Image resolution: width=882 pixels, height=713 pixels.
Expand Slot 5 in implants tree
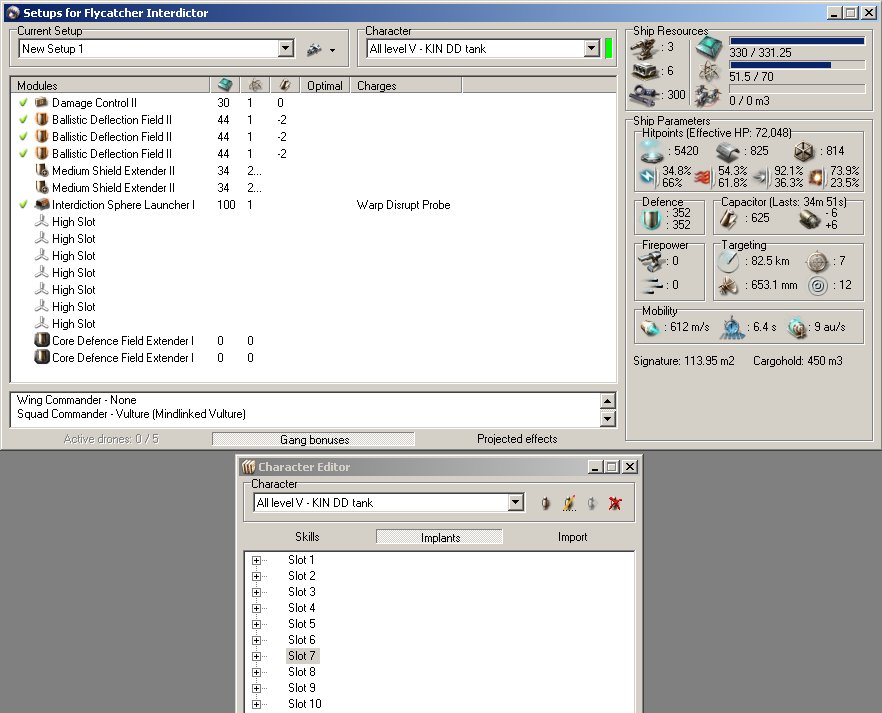tap(256, 624)
